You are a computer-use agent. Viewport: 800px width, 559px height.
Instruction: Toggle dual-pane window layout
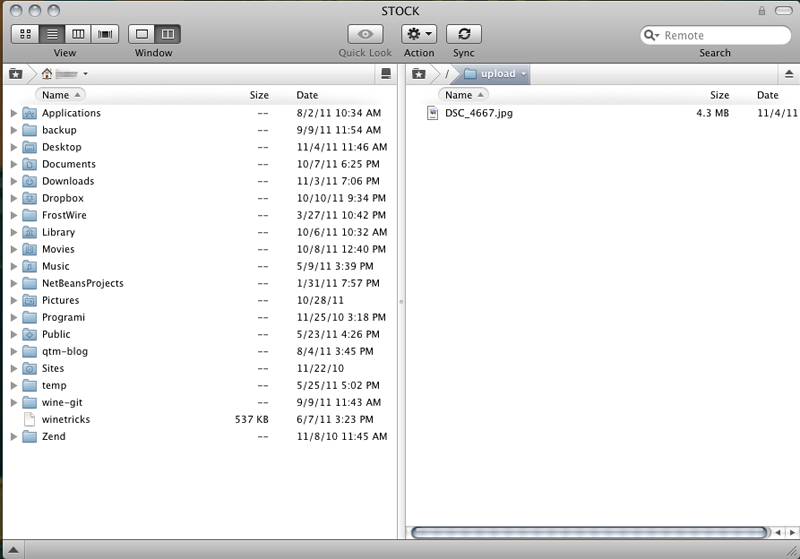pos(168,34)
